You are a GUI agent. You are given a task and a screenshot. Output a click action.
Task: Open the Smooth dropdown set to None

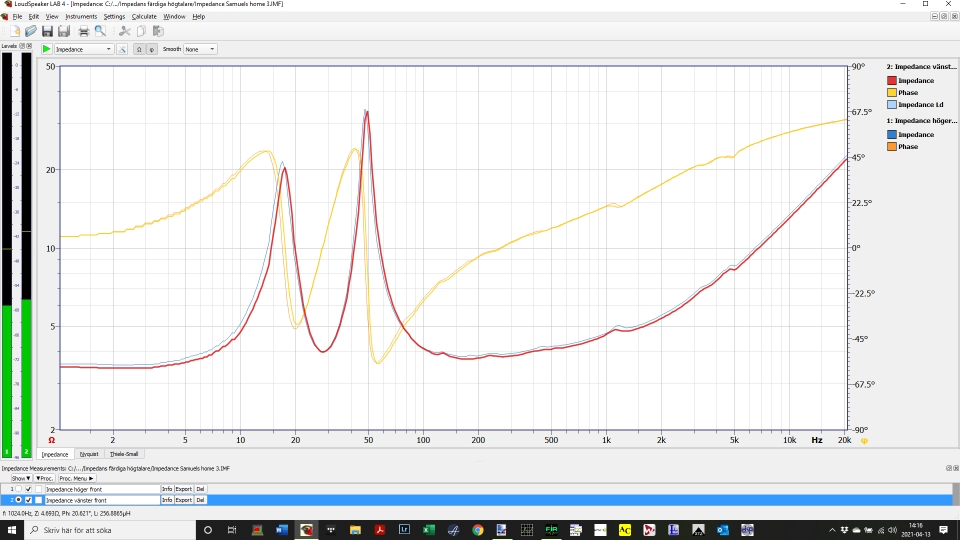pyautogui.click(x=200, y=49)
